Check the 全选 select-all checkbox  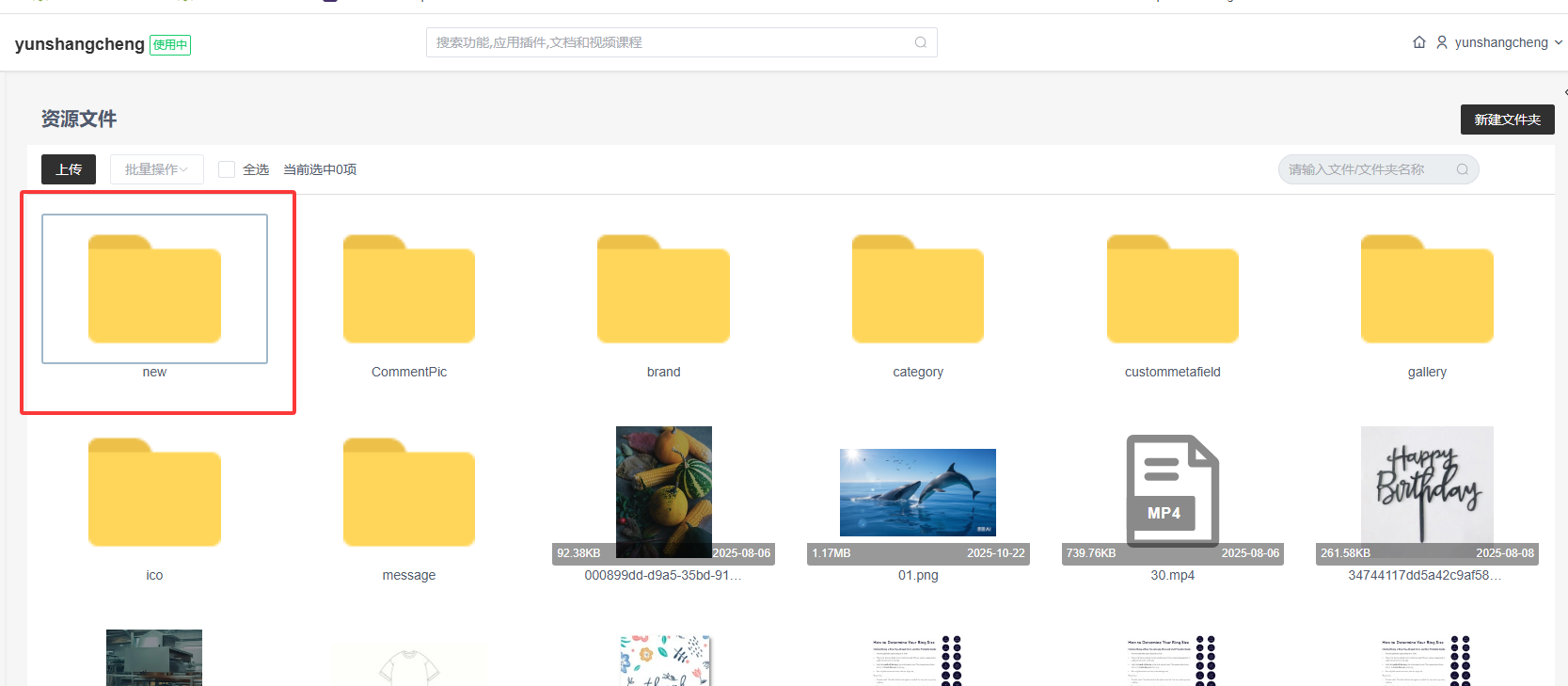click(227, 169)
